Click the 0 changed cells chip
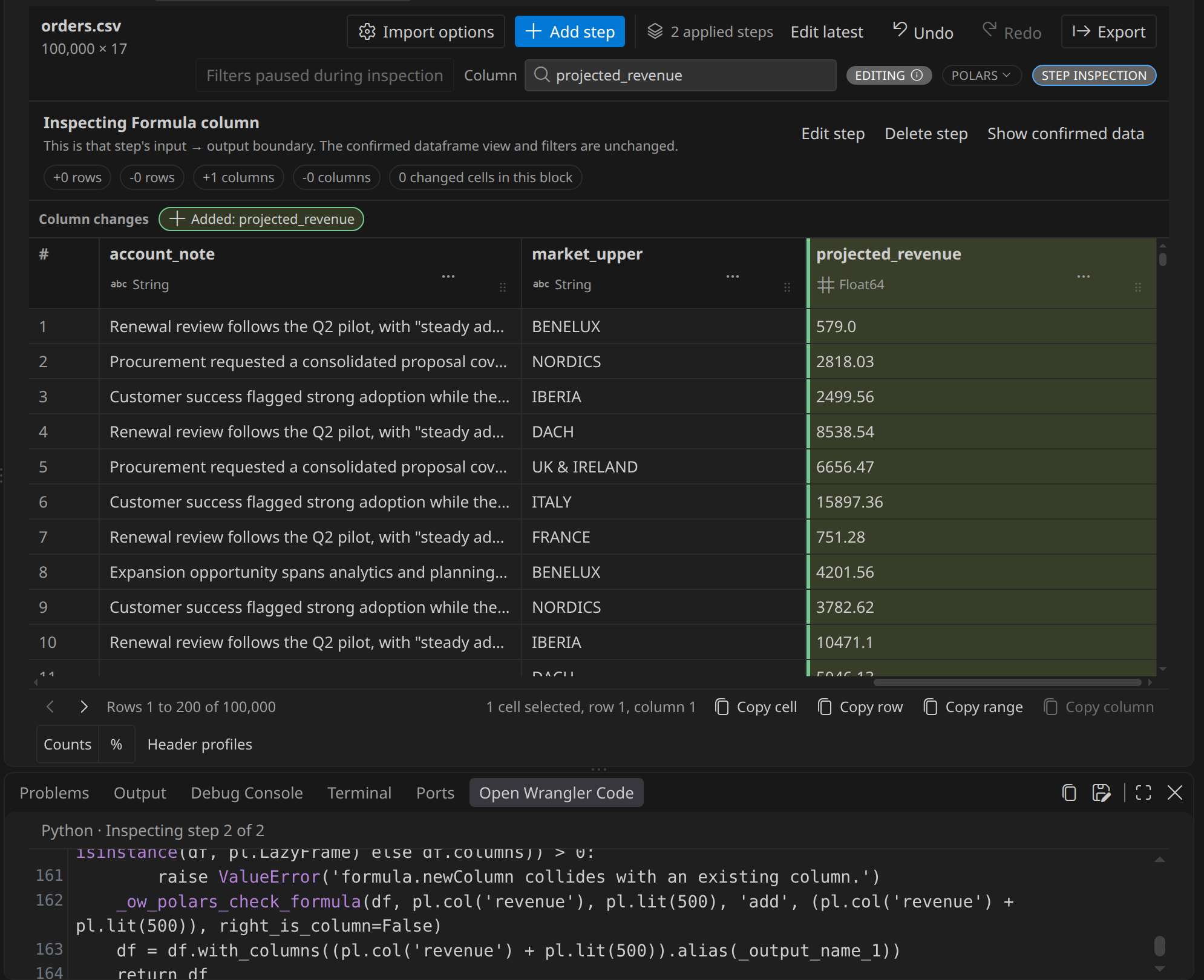This screenshot has width=1204, height=980. (485, 177)
